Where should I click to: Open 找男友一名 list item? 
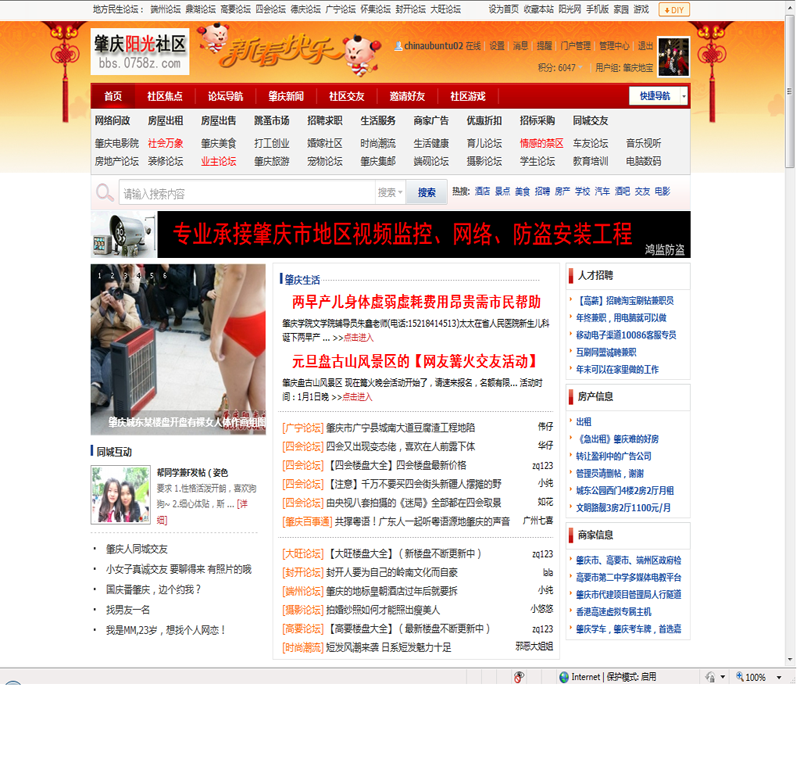128,610
